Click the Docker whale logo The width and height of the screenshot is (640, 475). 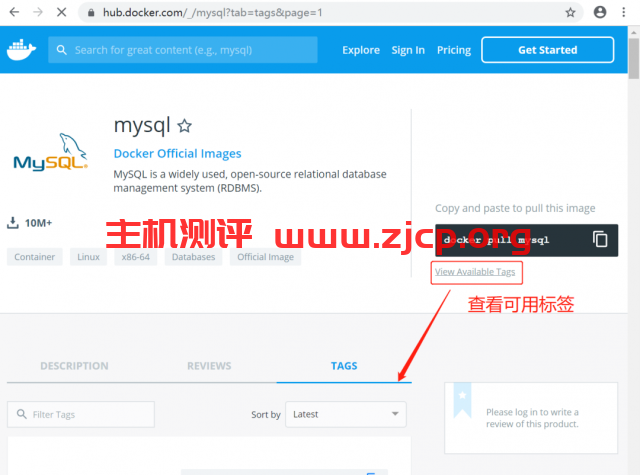pyautogui.click(x=21, y=50)
